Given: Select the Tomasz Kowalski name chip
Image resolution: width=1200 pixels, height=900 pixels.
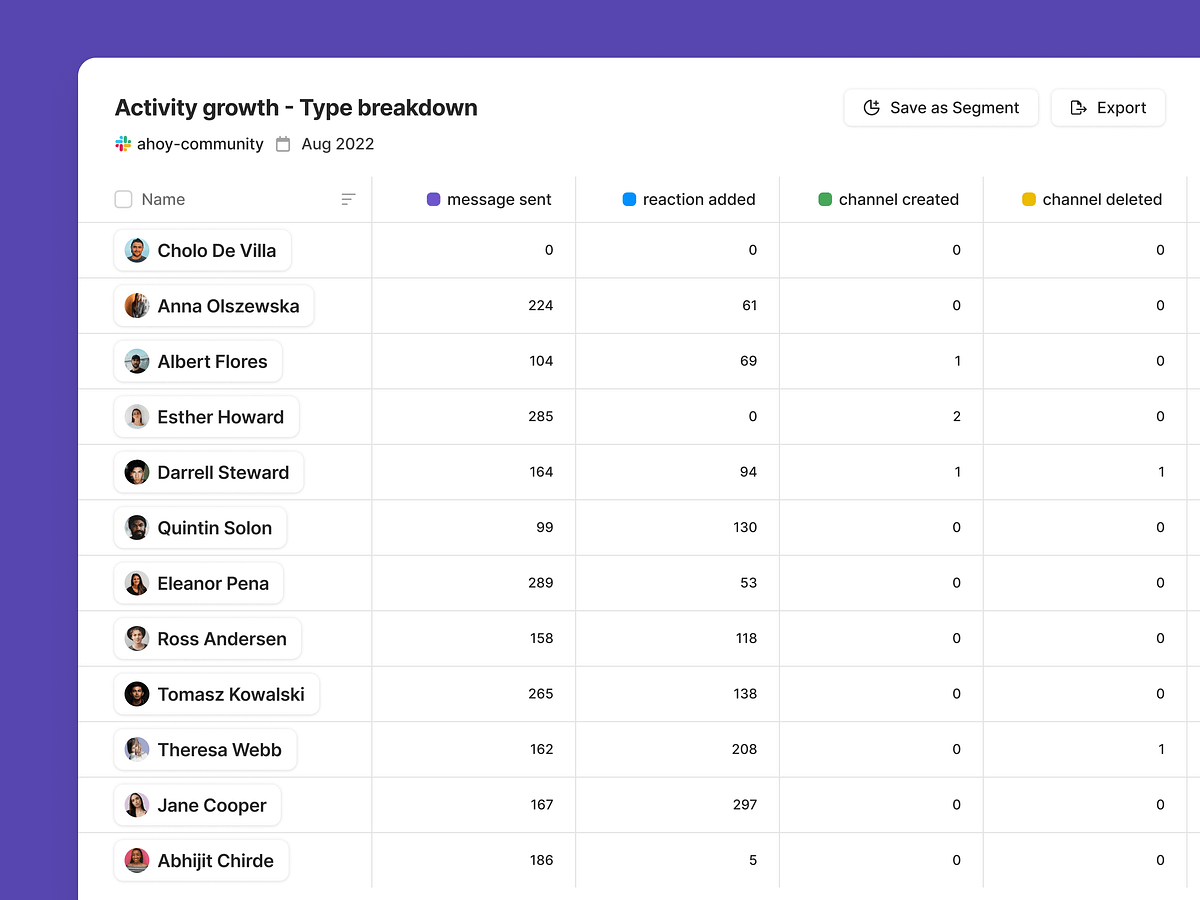Looking at the screenshot, I should (217, 694).
